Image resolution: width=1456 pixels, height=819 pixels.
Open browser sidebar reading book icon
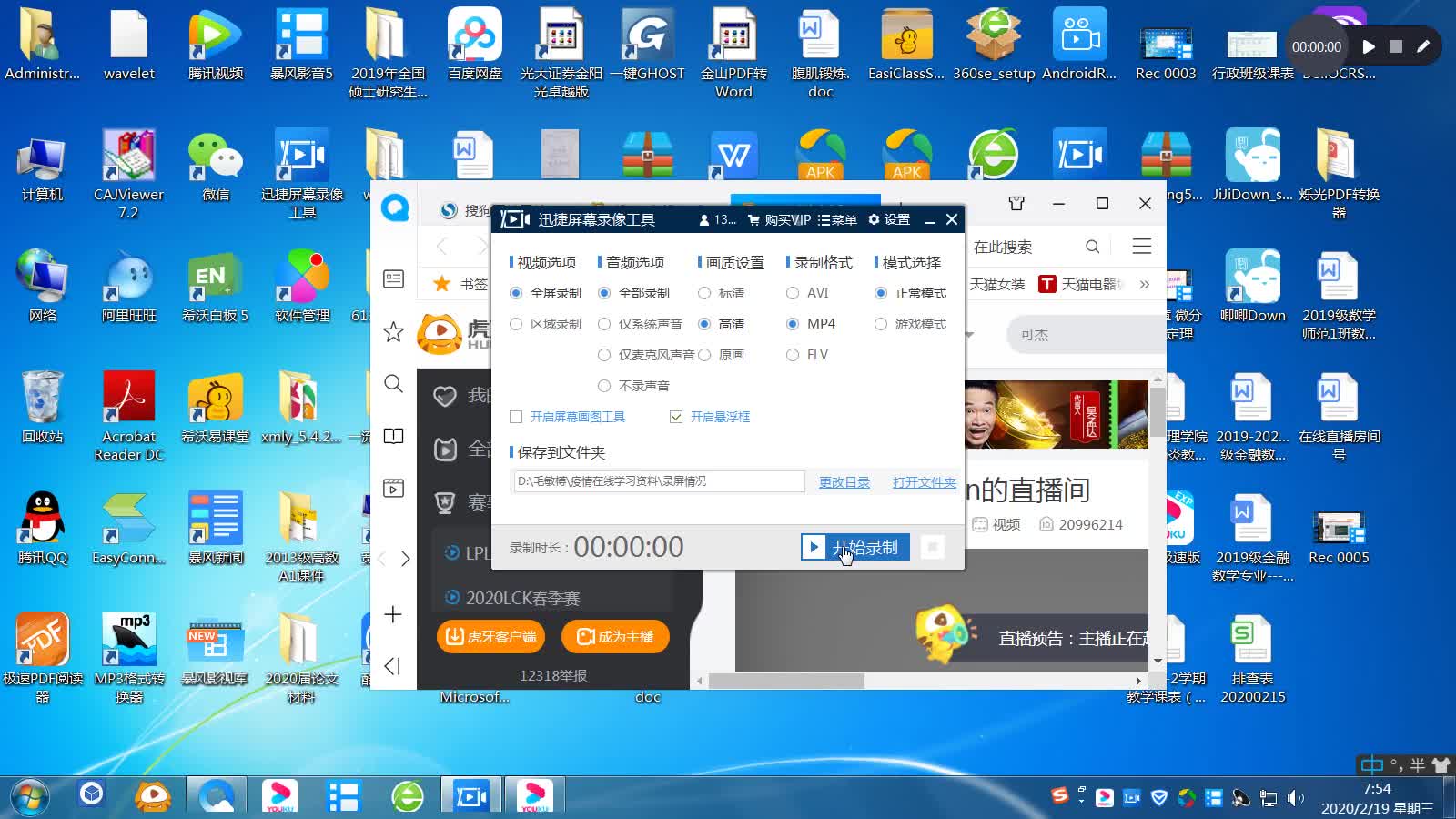(x=393, y=436)
